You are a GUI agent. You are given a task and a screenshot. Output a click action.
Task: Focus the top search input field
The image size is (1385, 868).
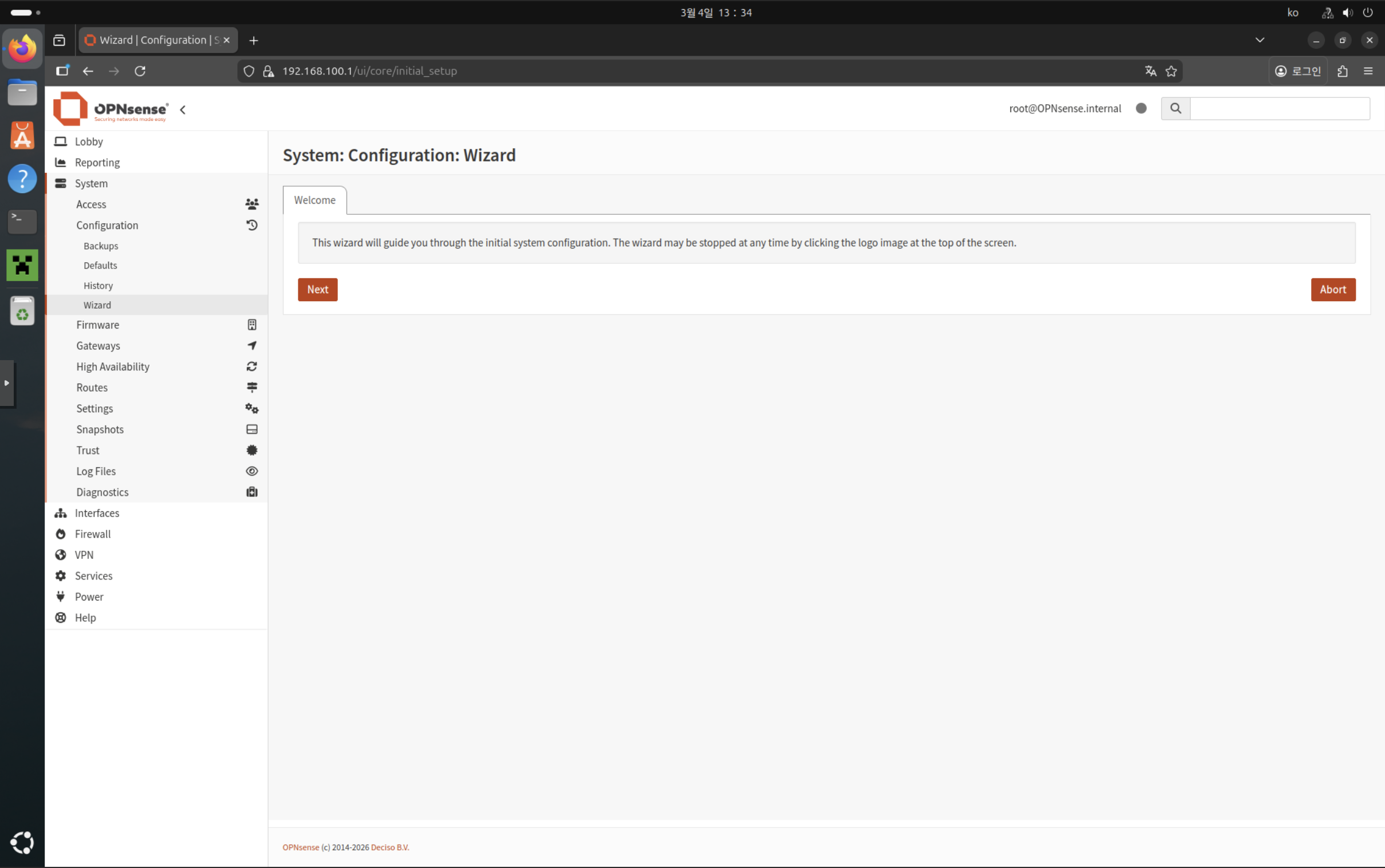1280,109
